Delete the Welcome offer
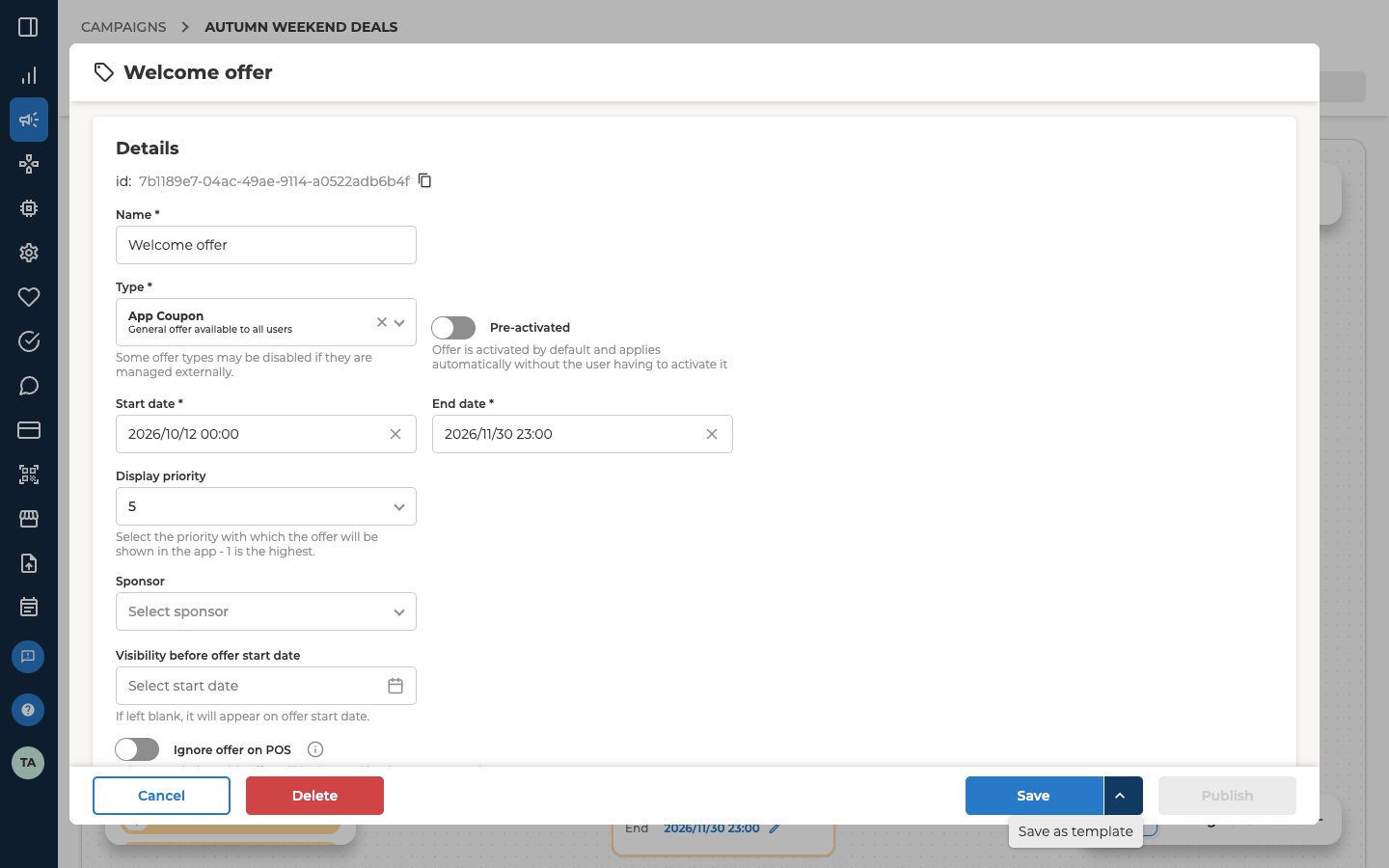 tap(314, 796)
